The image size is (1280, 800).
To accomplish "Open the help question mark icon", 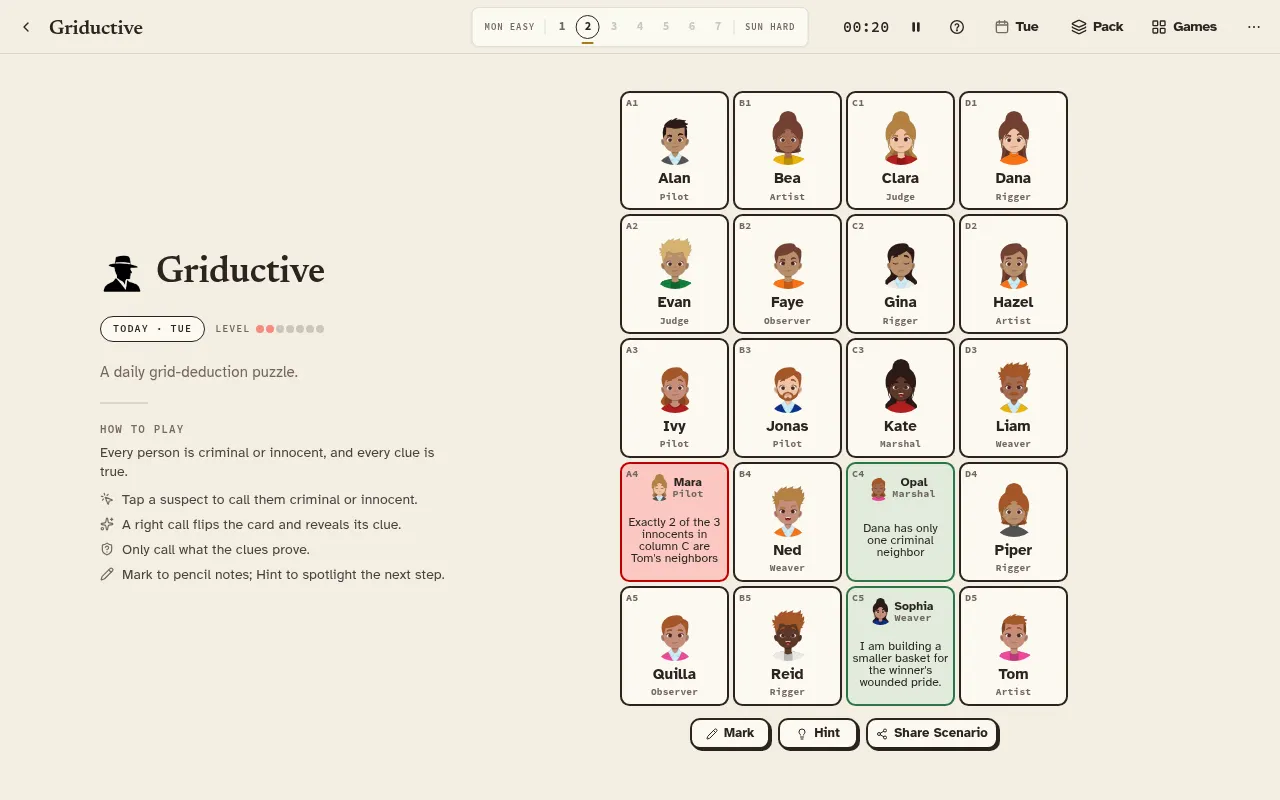I will 957,27.
